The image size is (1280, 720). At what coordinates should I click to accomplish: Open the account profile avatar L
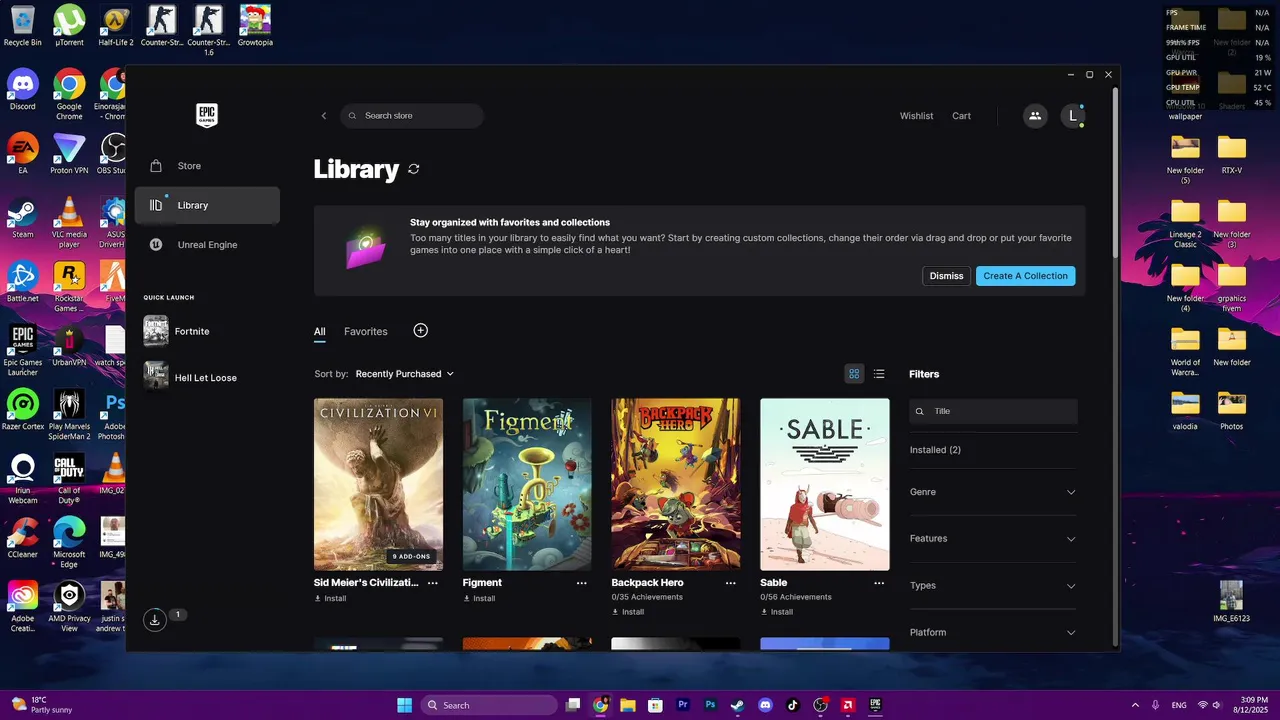click(1073, 116)
